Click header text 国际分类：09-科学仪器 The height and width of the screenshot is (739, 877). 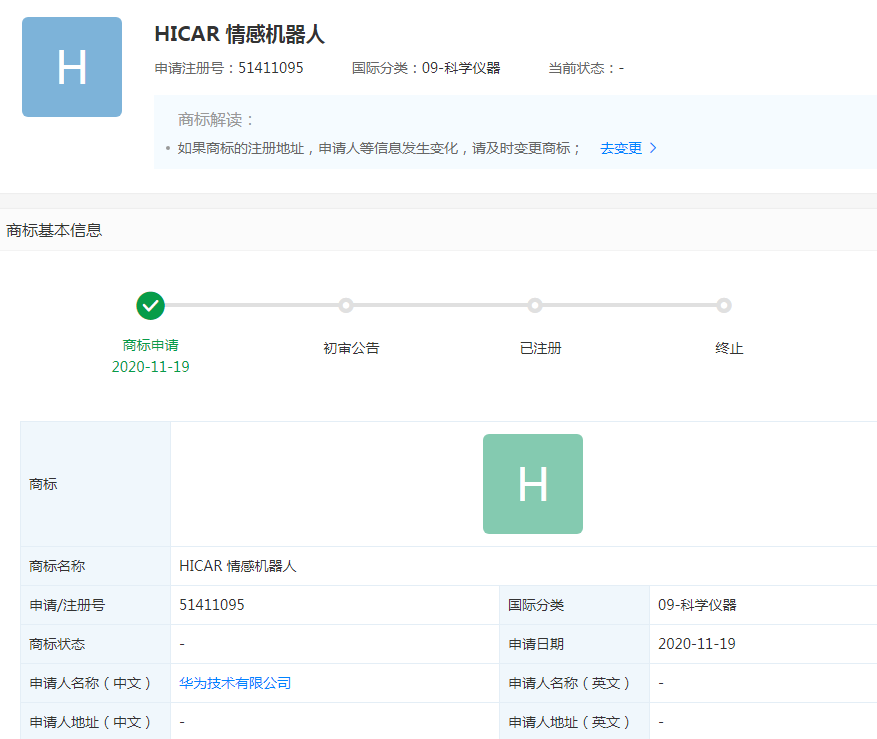tap(426, 68)
